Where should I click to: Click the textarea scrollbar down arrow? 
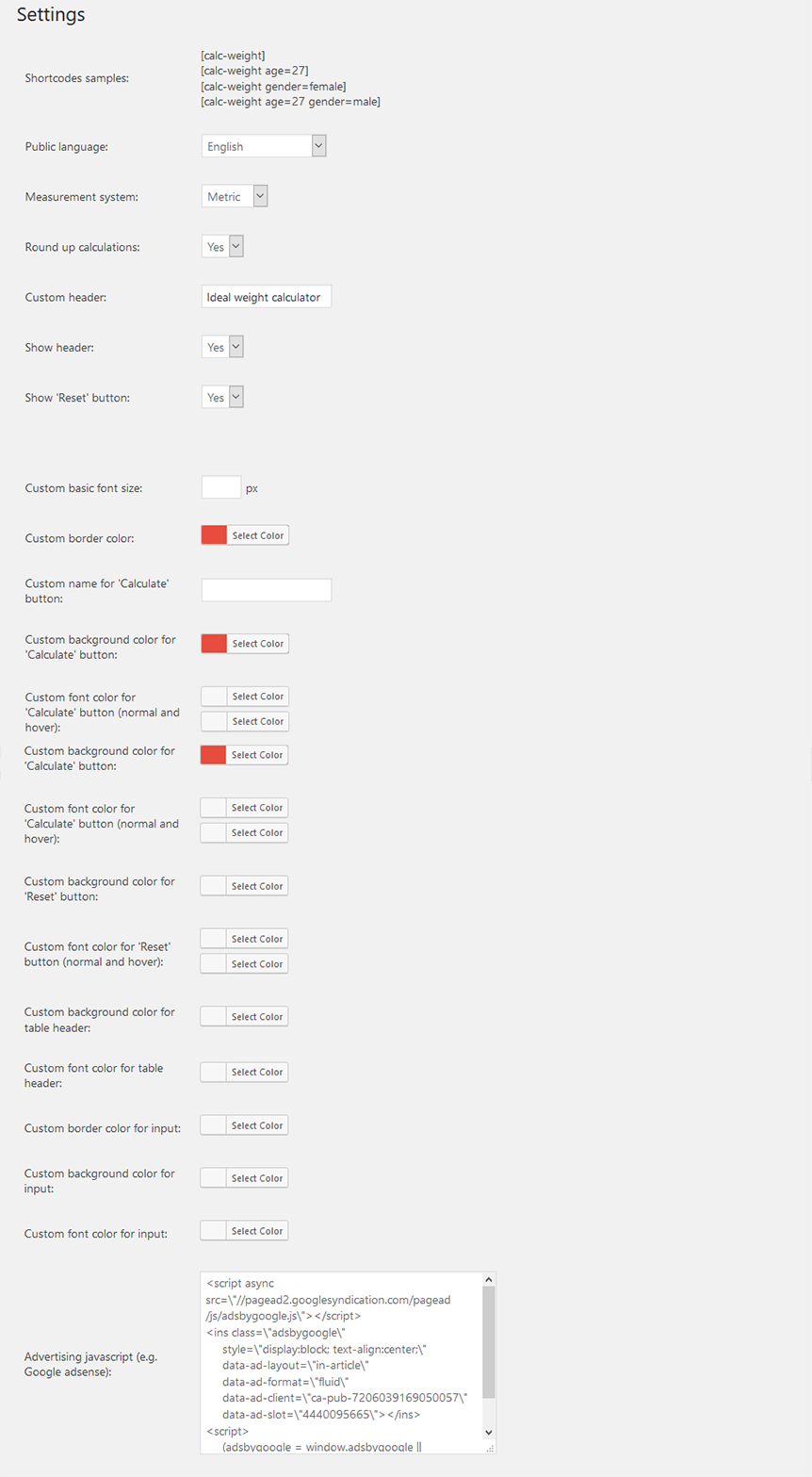point(489,1432)
